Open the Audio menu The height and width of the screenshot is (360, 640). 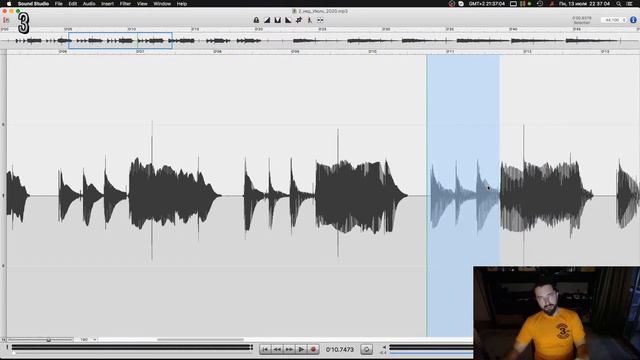89,4
